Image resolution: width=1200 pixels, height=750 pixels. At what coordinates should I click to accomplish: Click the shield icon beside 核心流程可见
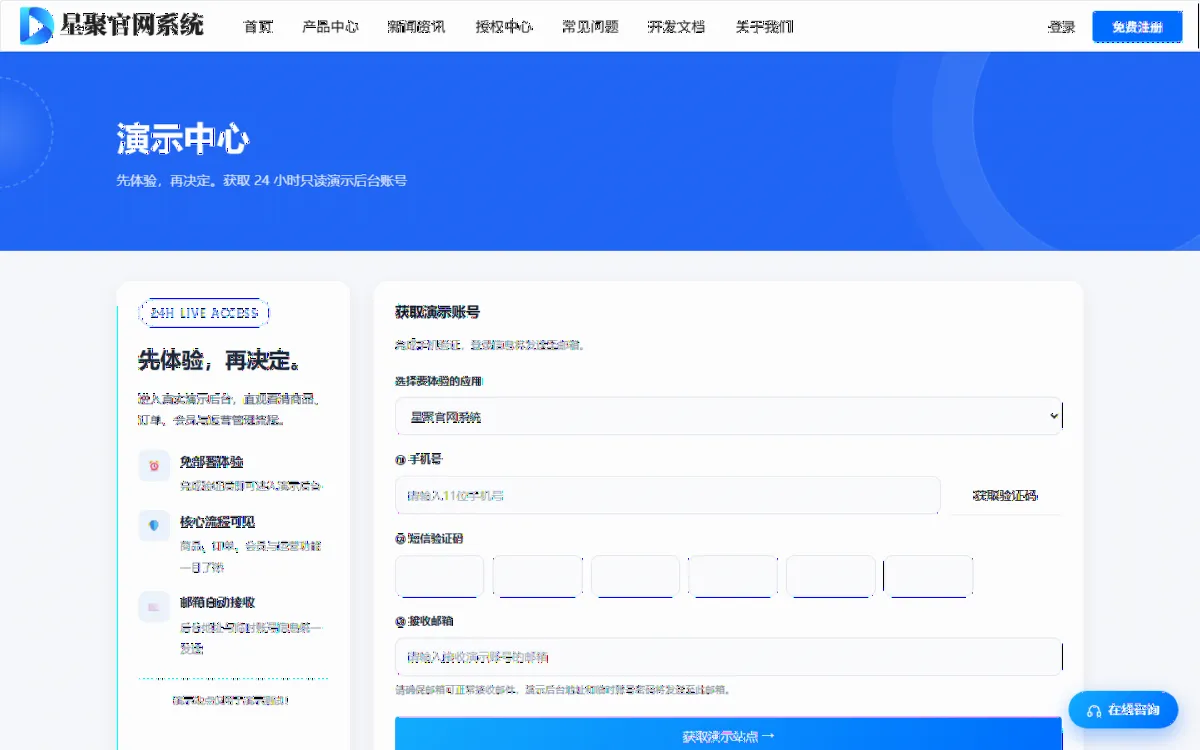pyautogui.click(x=154, y=526)
